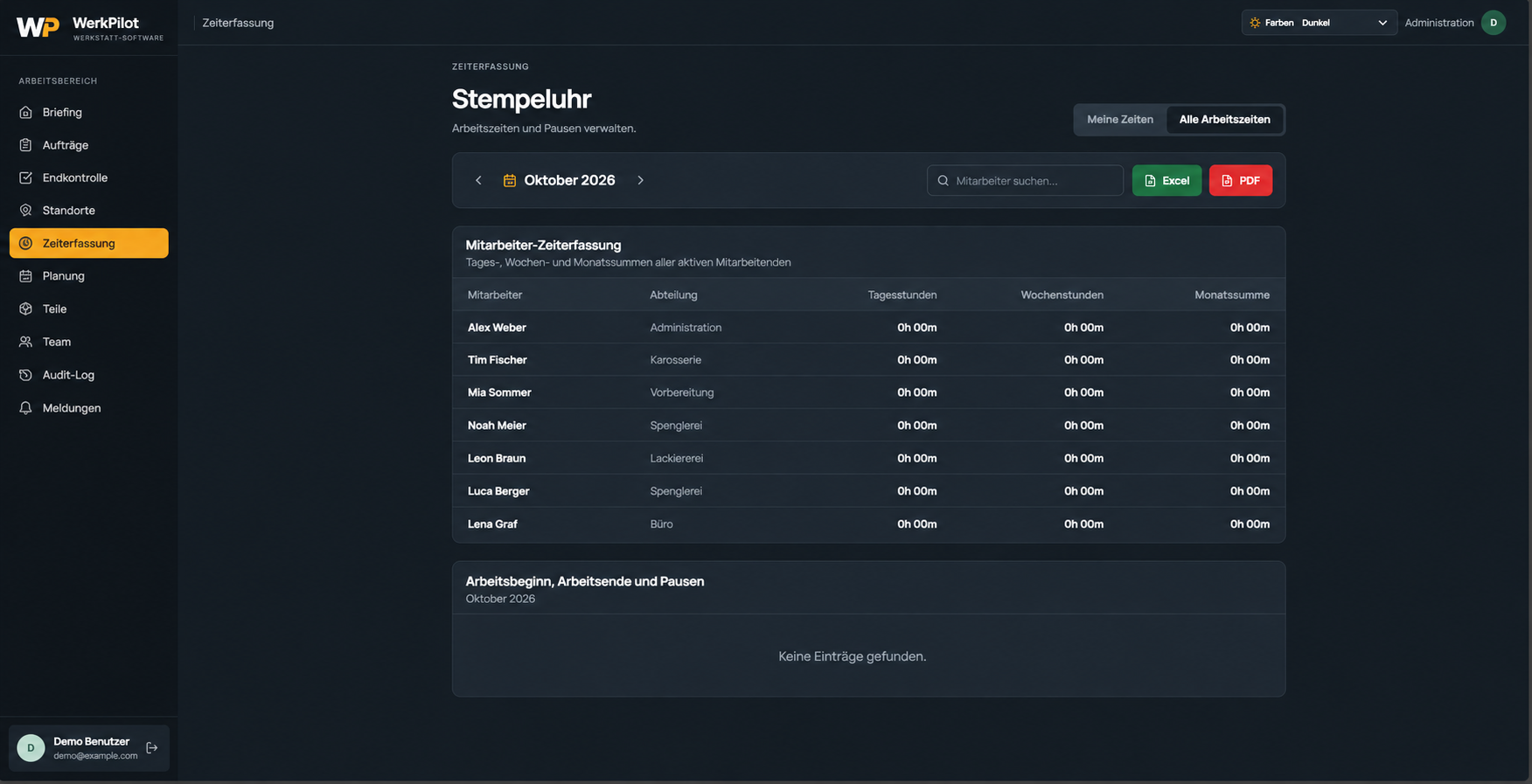This screenshot has width=1532, height=784.
Task: Click the Wochenstunden column header
Action: coord(1062,295)
